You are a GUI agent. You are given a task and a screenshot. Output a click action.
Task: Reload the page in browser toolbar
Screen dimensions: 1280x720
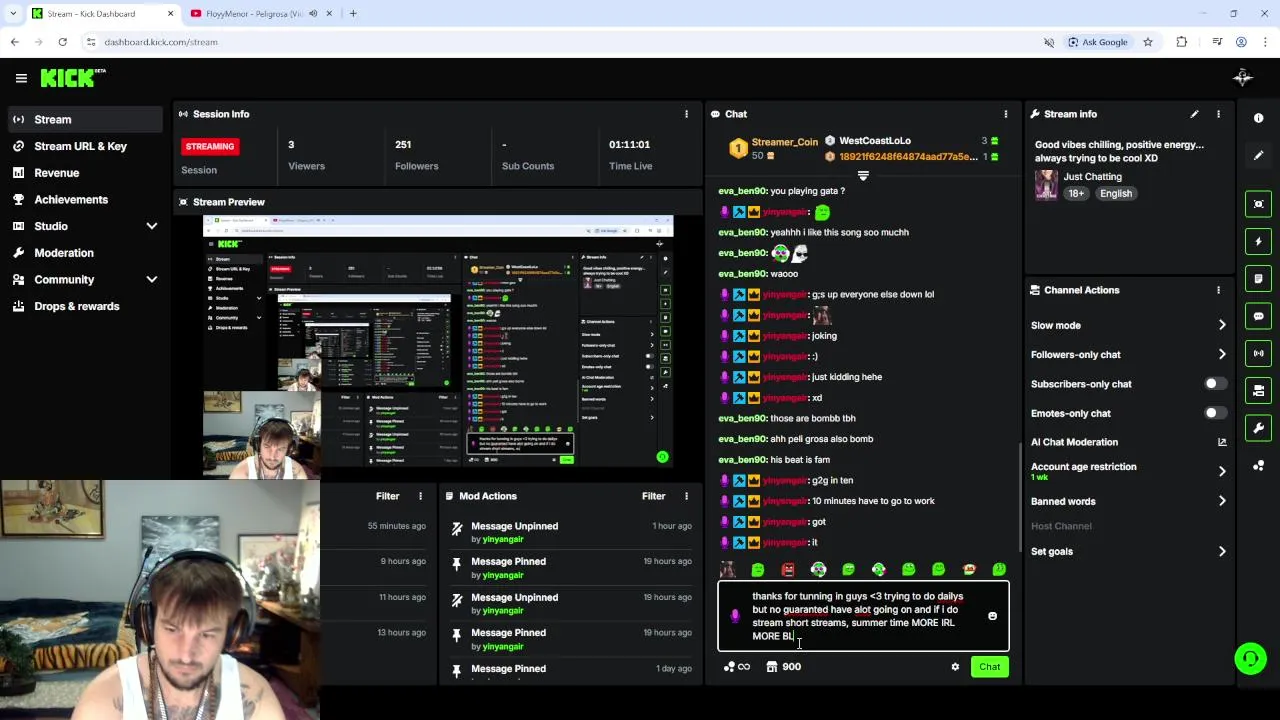[x=62, y=42]
